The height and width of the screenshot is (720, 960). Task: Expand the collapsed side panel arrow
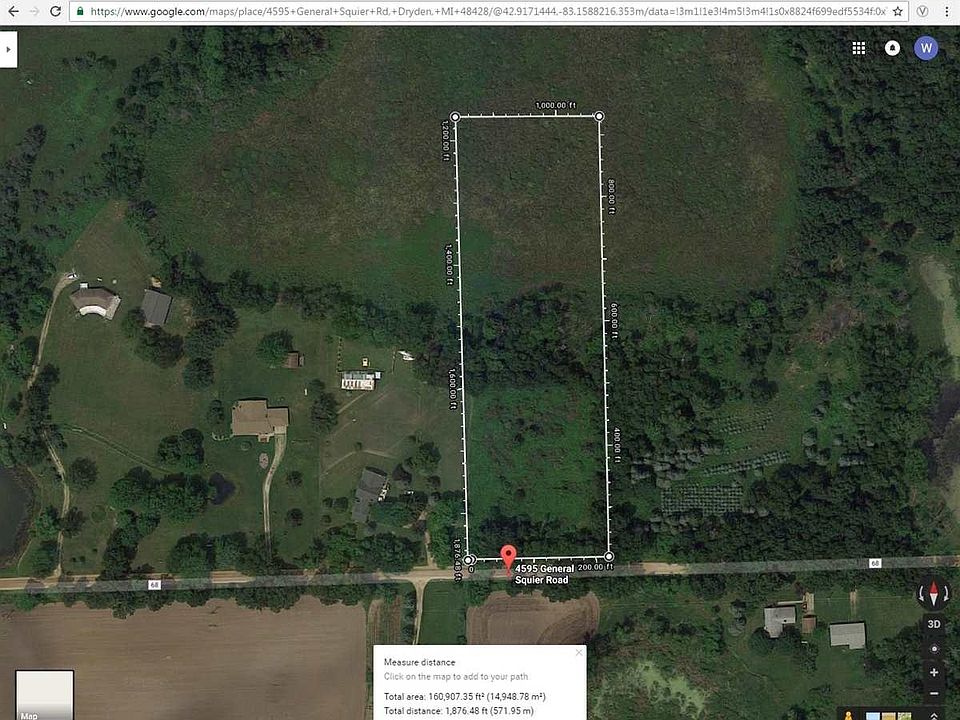[9, 49]
